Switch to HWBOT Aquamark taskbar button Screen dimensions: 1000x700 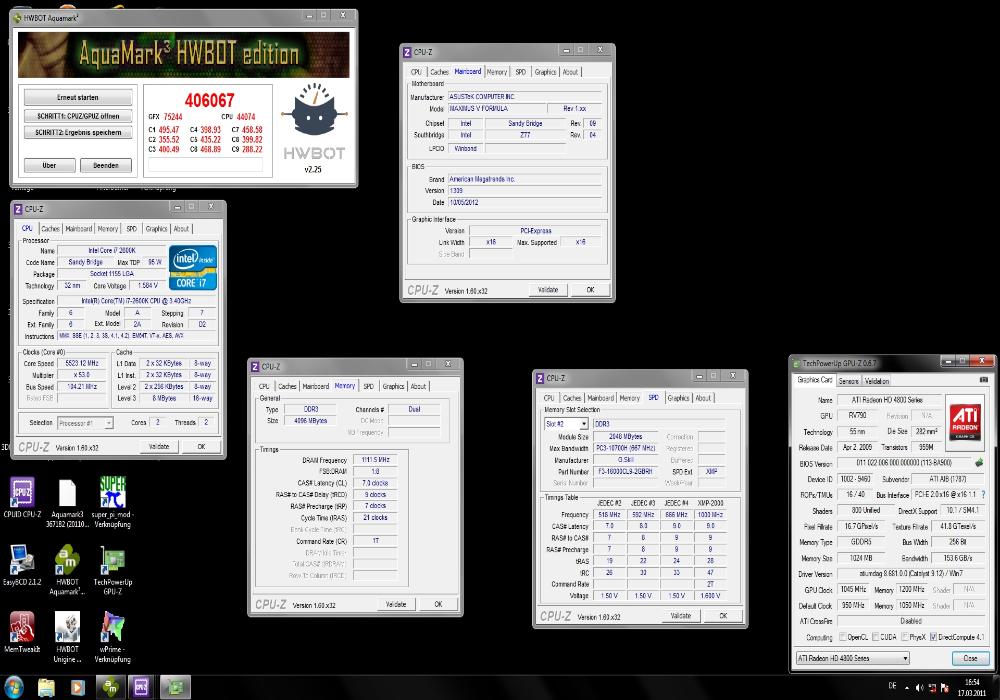point(111,687)
